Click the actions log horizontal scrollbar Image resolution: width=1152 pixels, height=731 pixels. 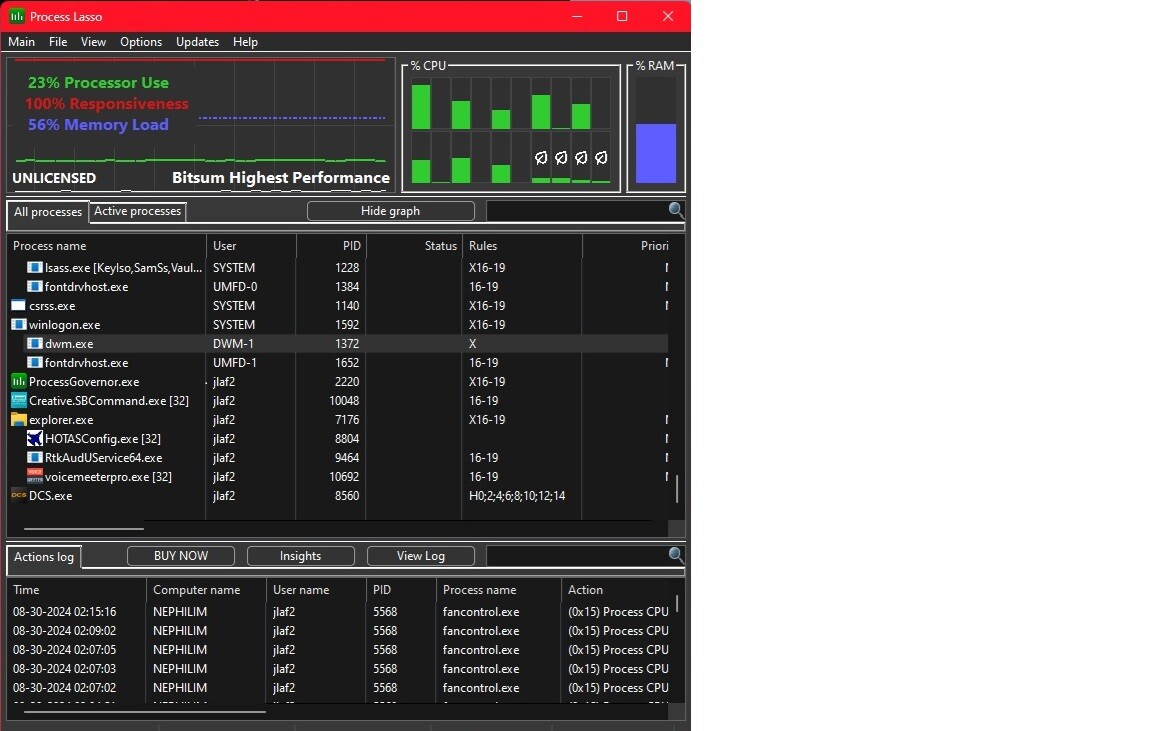(x=145, y=711)
